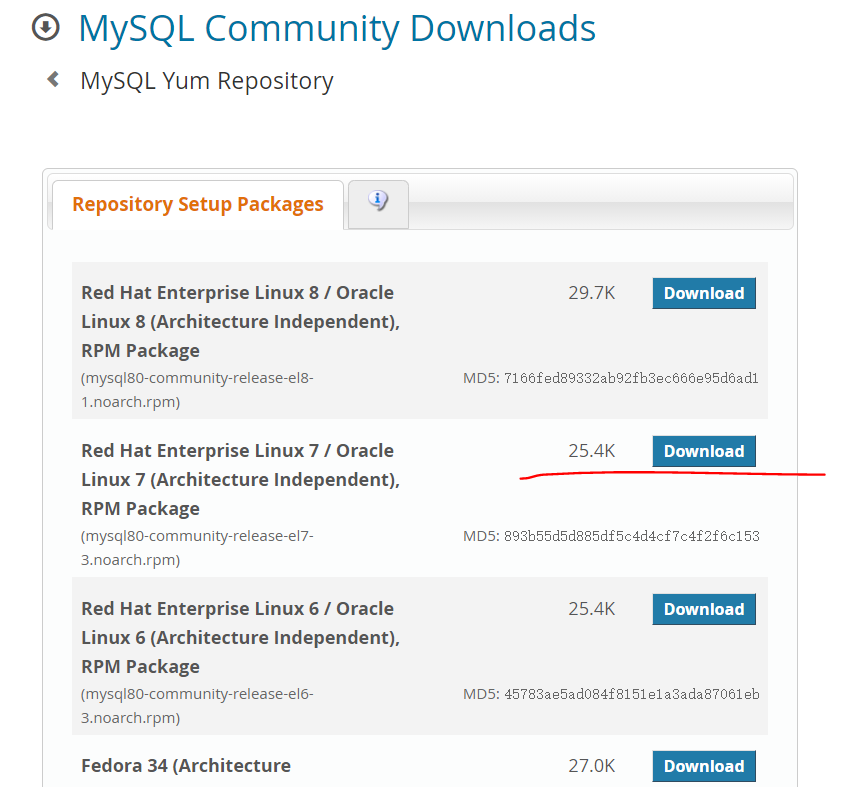The width and height of the screenshot is (854, 787).
Task: Click the Red Hat Enterprise Linux 7 package title
Action: [240, 479]
